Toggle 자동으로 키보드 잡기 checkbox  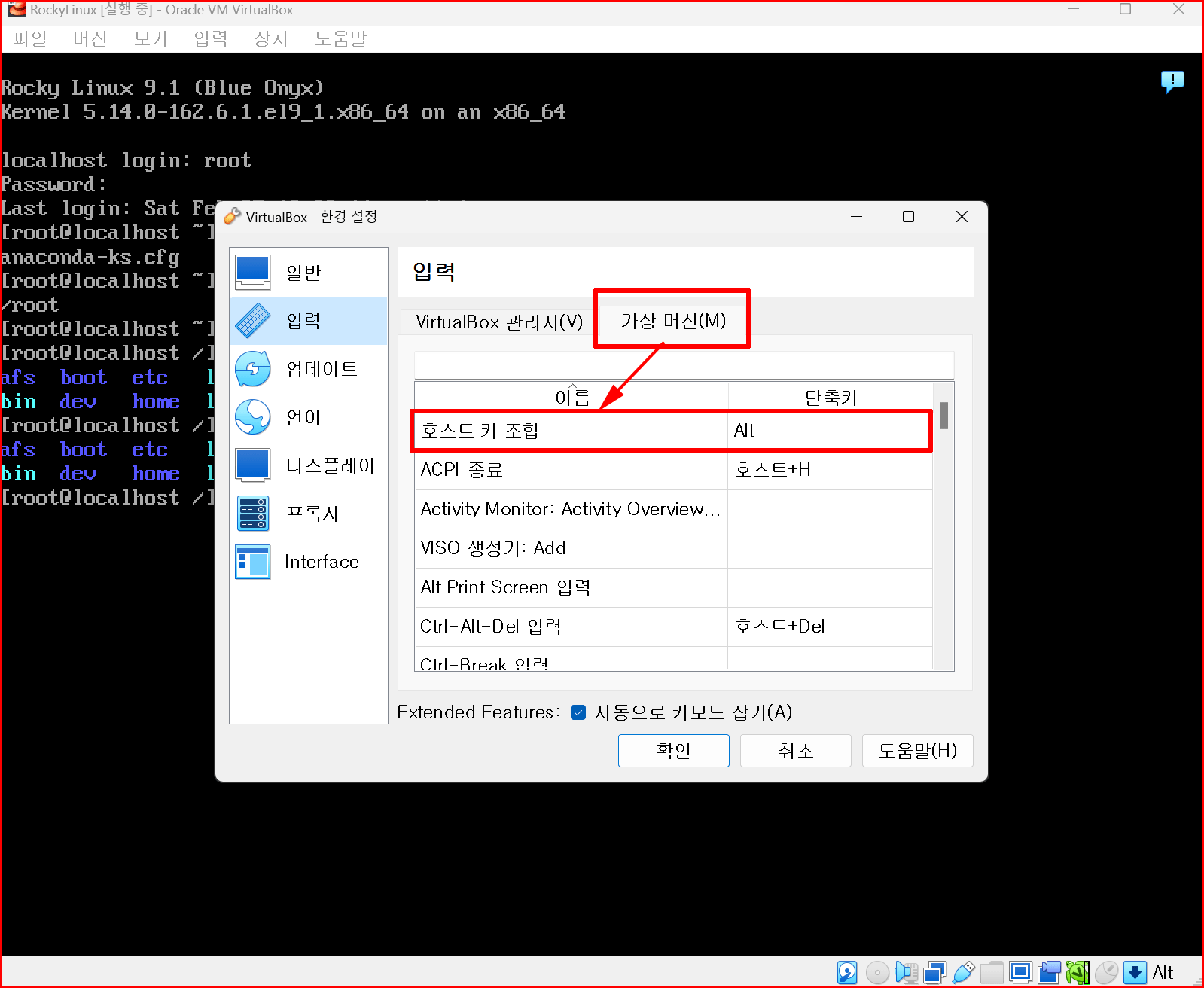pyautogui.click(x=578, y=712)
